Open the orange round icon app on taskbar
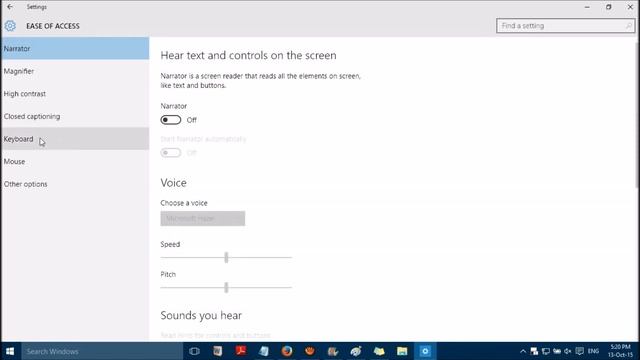640x360 pixels. [x=310, y=351]
